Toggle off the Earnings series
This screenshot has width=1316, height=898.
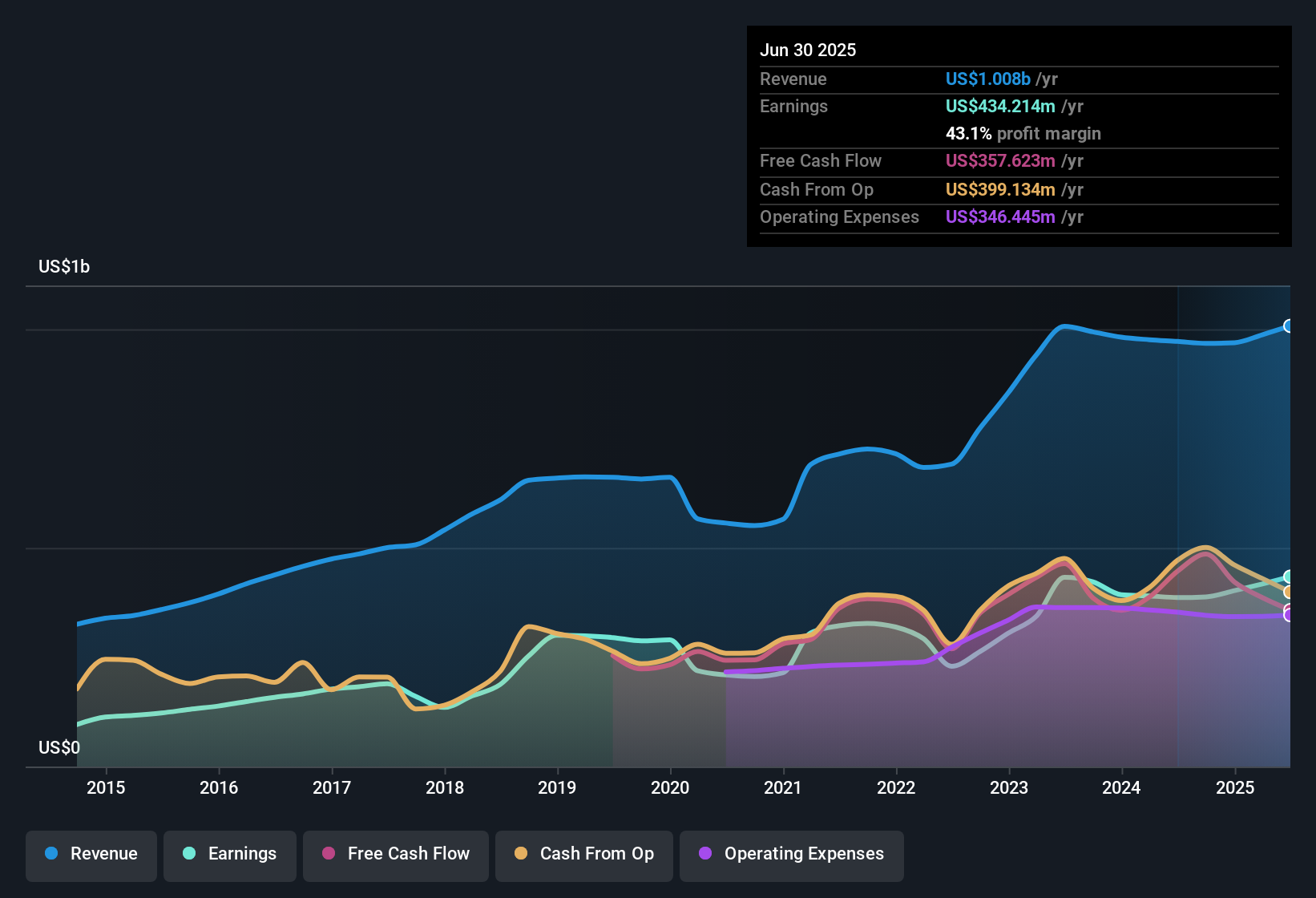tap(229, 854)
